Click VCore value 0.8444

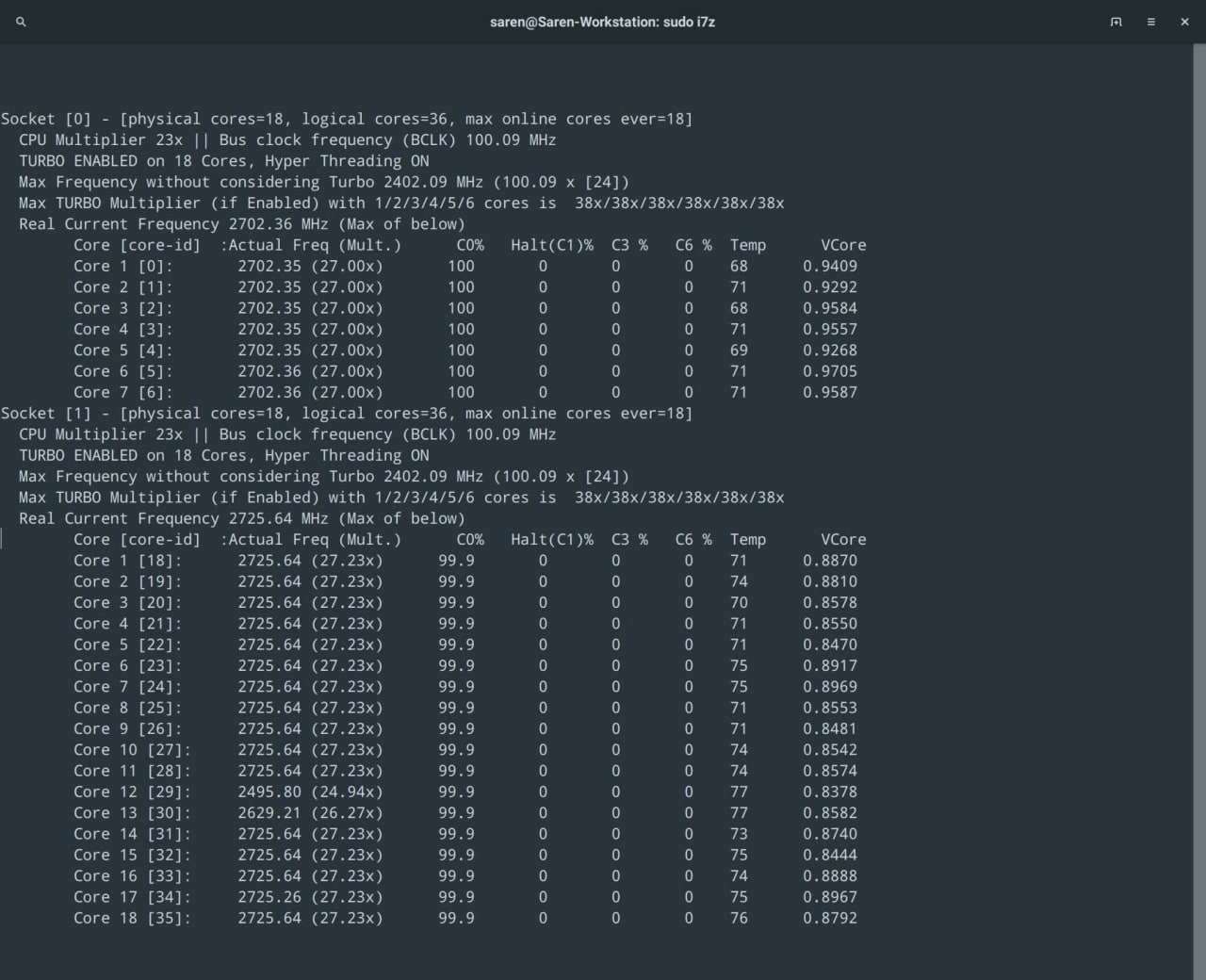pos(830,855)
